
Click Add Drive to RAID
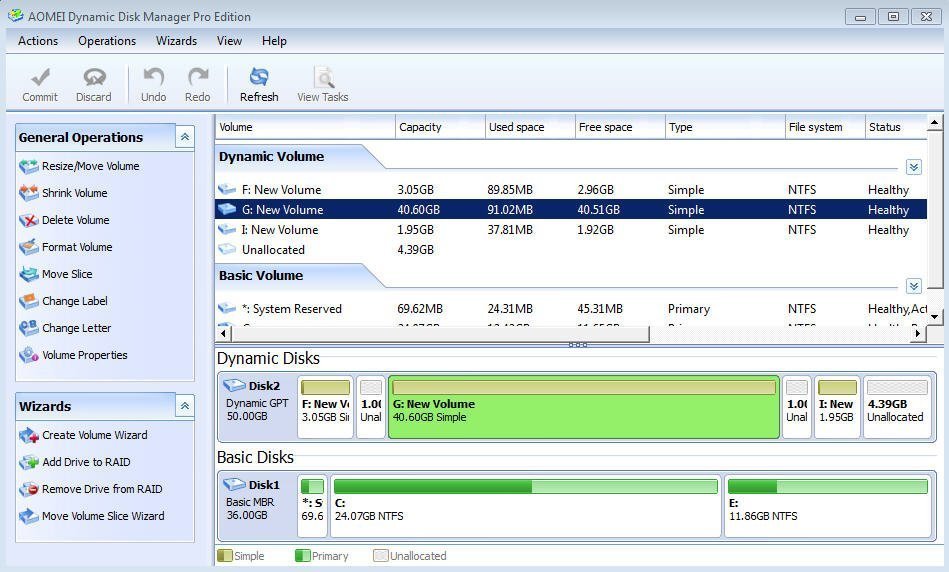pyautogui.click(x=74, y=462)
